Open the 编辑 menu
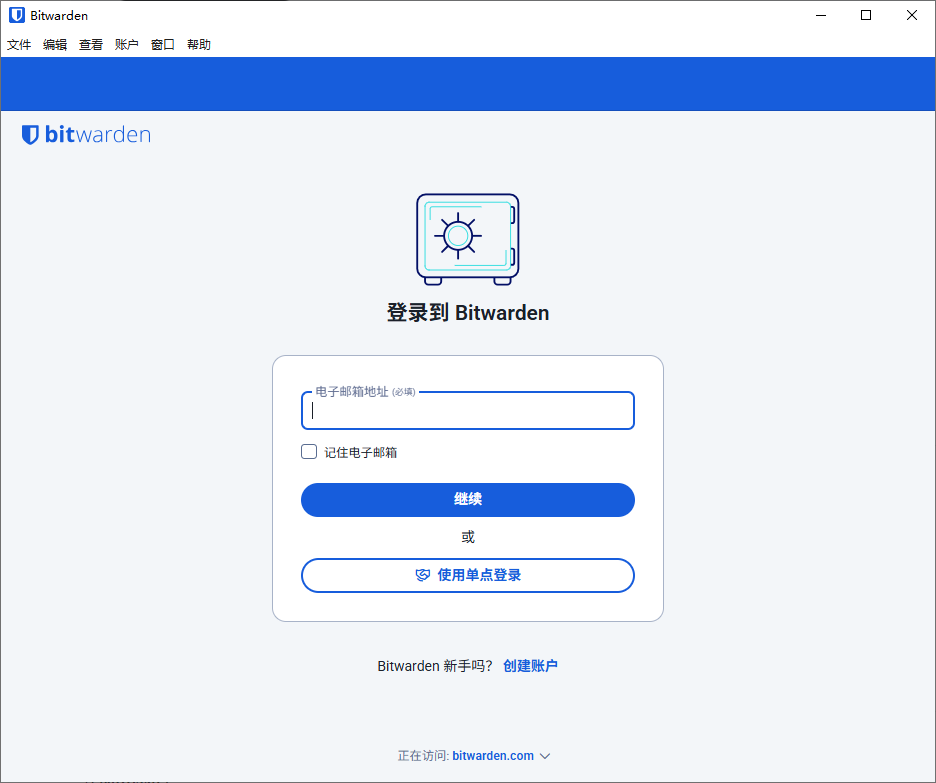This screenshot has height=783, width=936. [55, 44]
